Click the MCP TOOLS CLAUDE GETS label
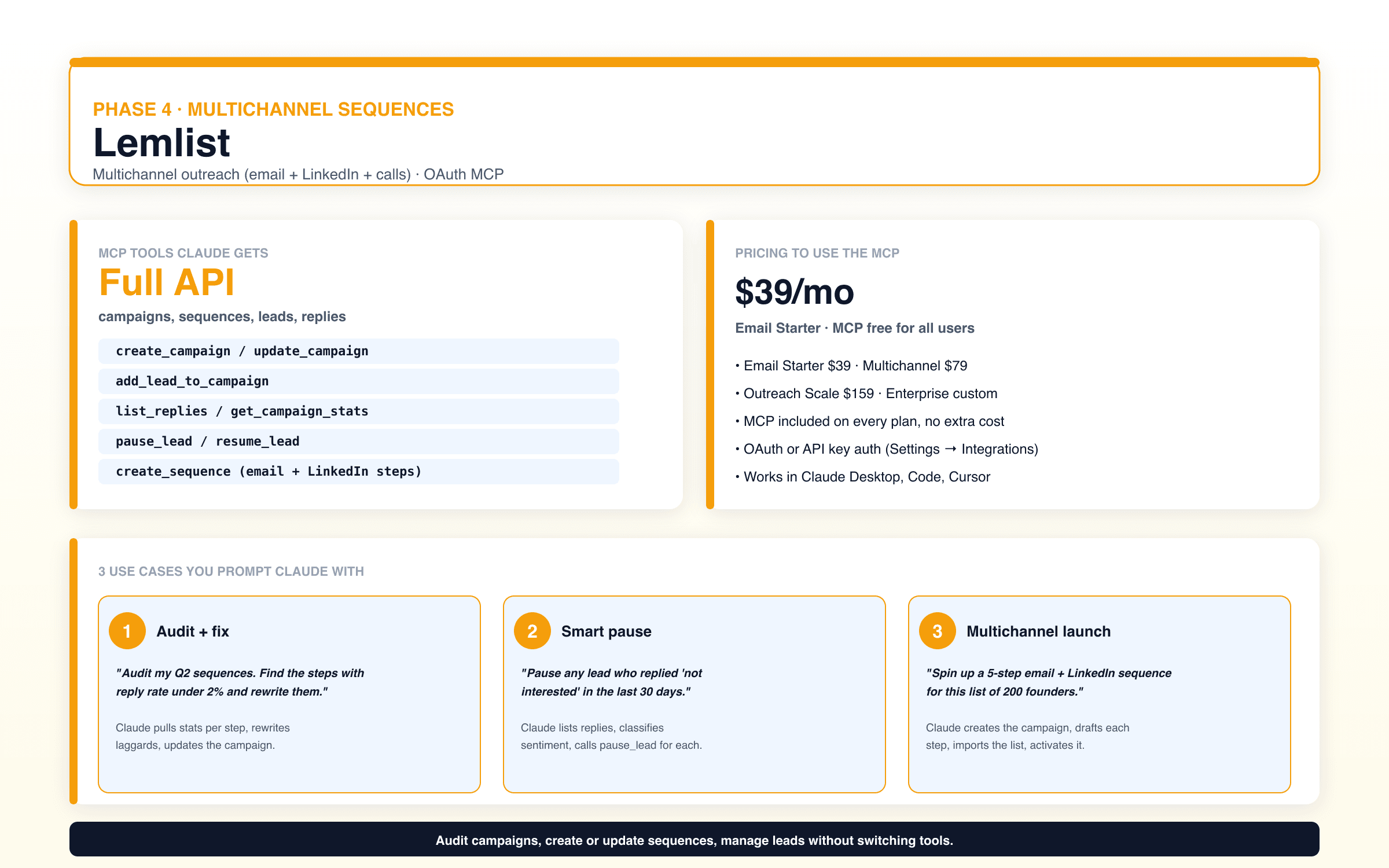 (183, 253)
